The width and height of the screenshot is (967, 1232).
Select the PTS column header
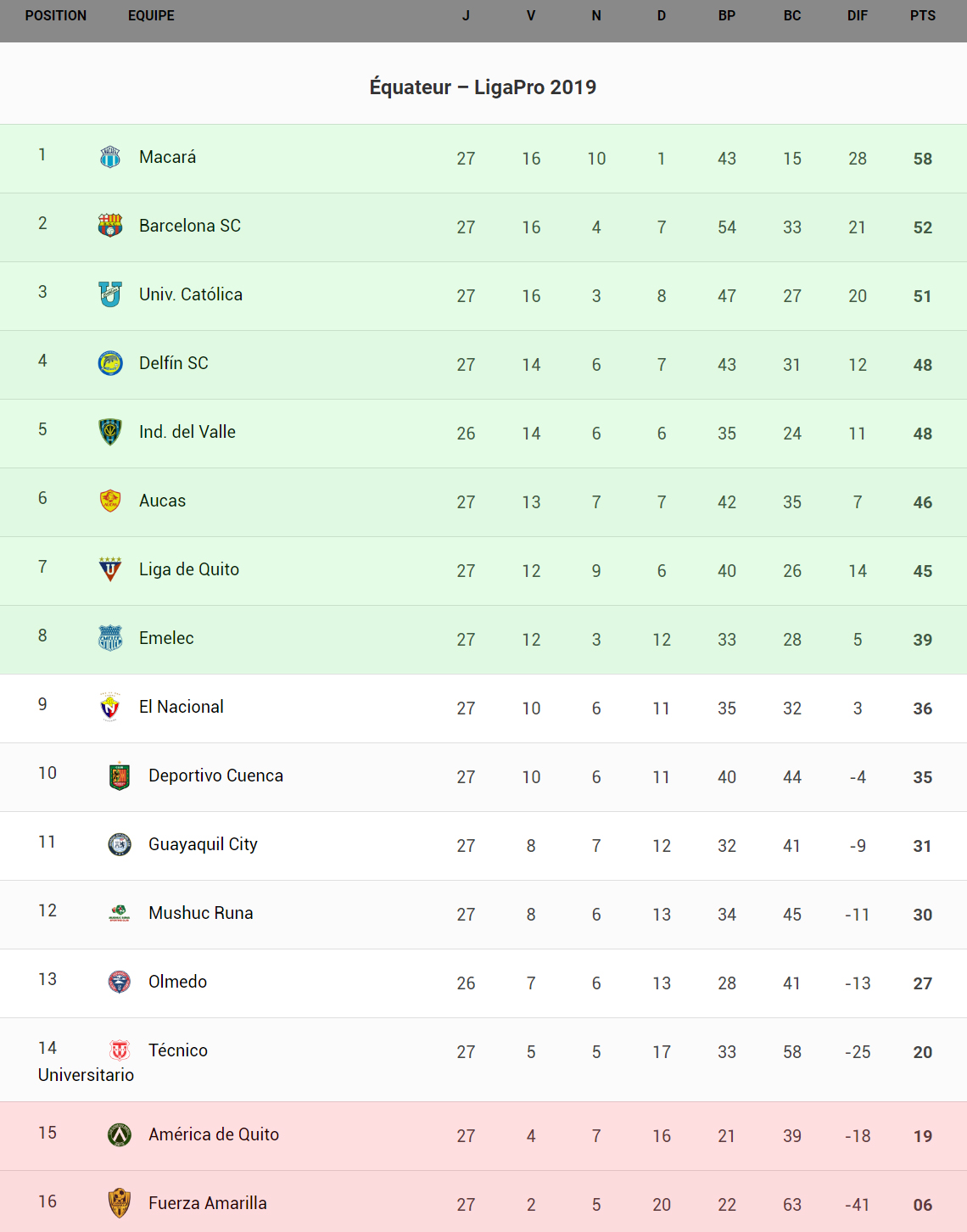click(x=923, y=16)
